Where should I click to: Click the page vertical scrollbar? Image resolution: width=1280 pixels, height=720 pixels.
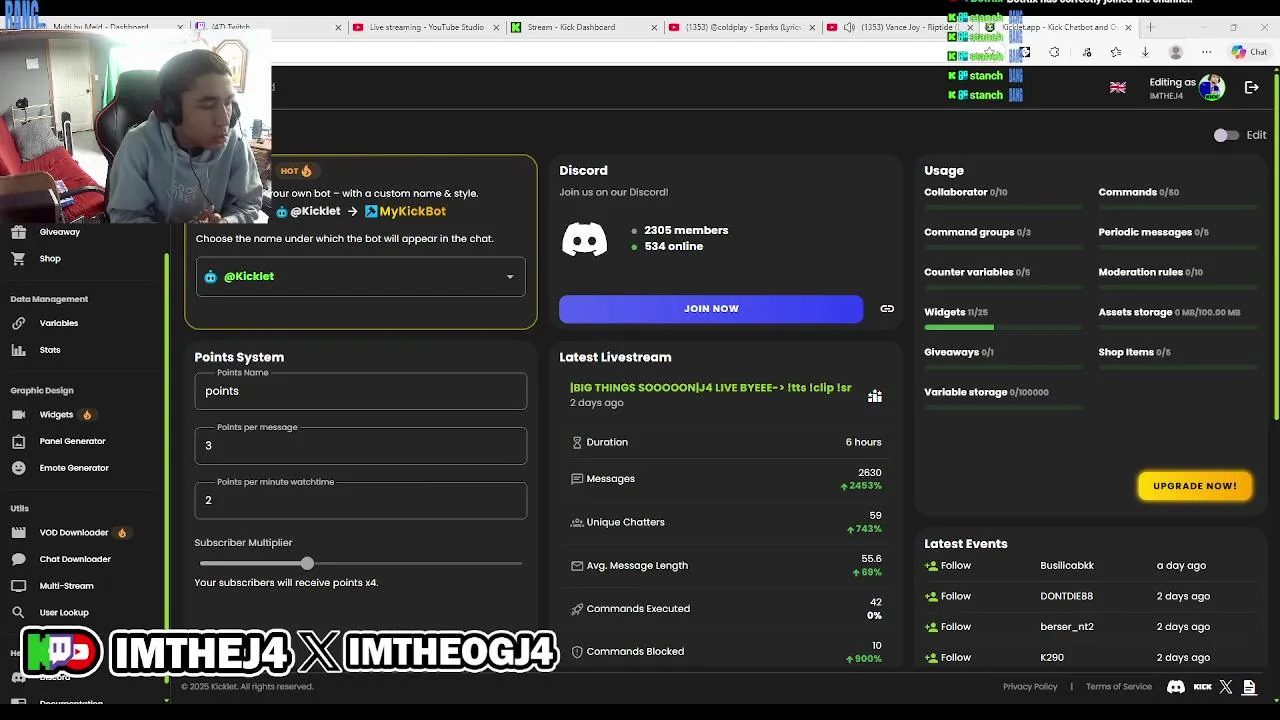click(1276, 245)
